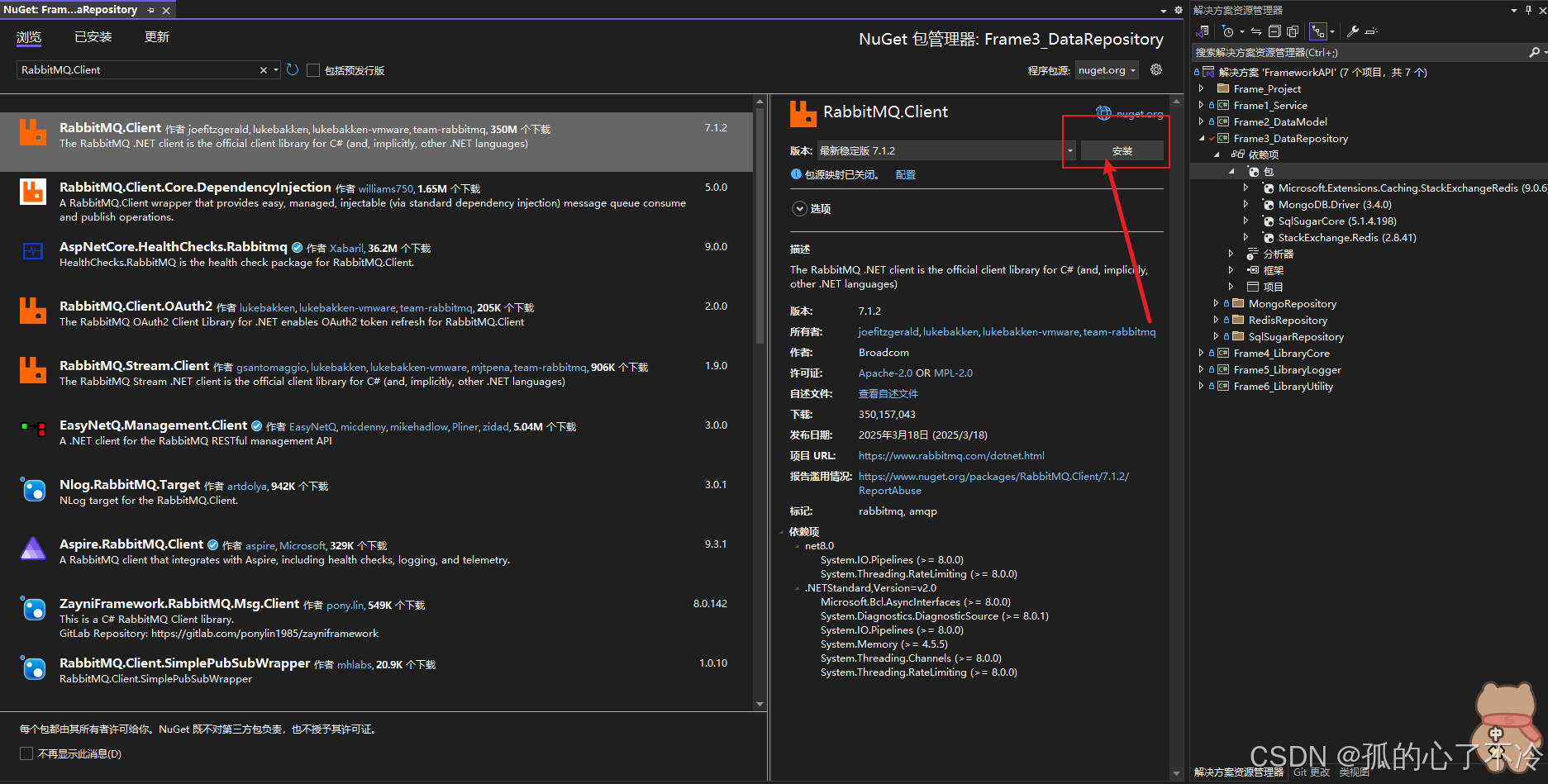Toggle file nesting view icon

(1318, 31)
